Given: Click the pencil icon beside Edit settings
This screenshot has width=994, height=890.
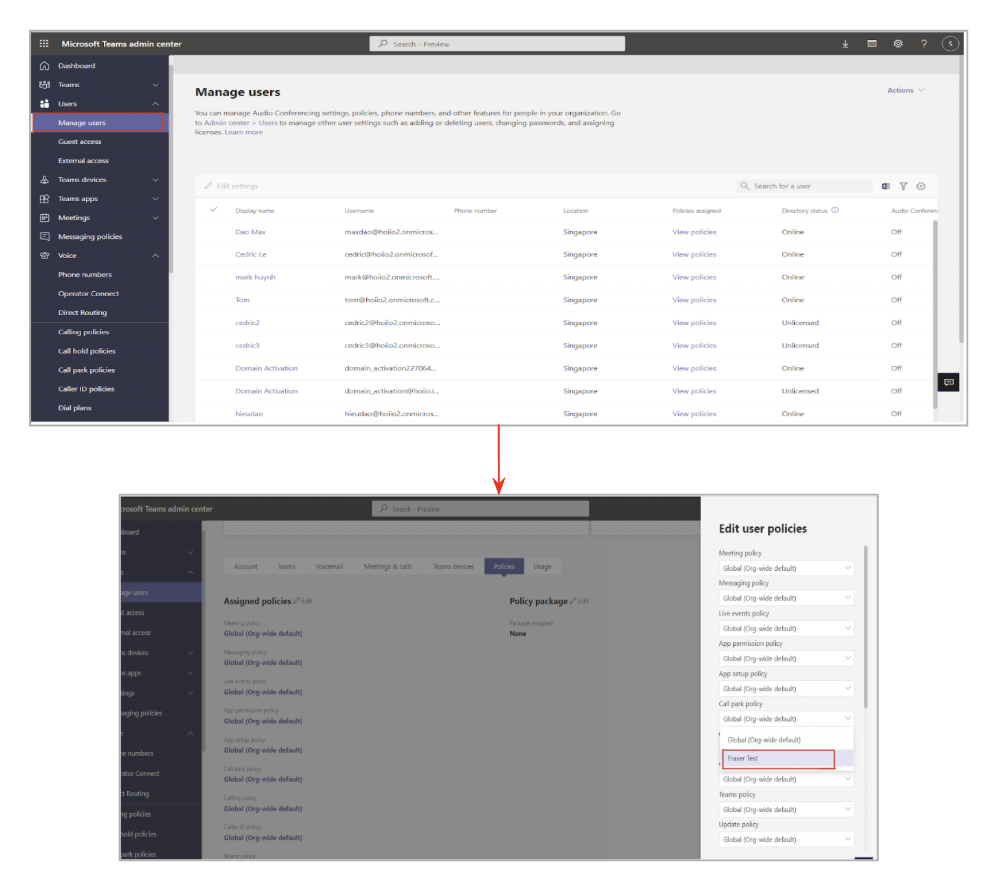Looking at the screenshot, I should tap(208, 186).
